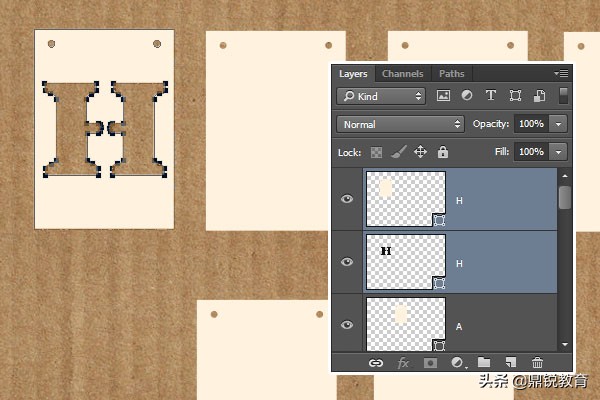600x400 pixels.
Task: Filter layers by smart objects icon
Action: [x=540, y=96]
